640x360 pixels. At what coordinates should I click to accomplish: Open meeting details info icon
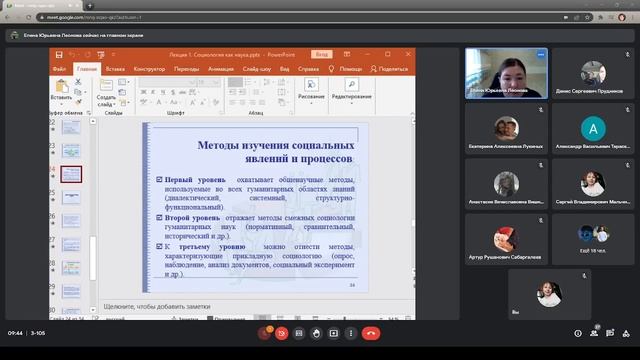click(578, 333)
